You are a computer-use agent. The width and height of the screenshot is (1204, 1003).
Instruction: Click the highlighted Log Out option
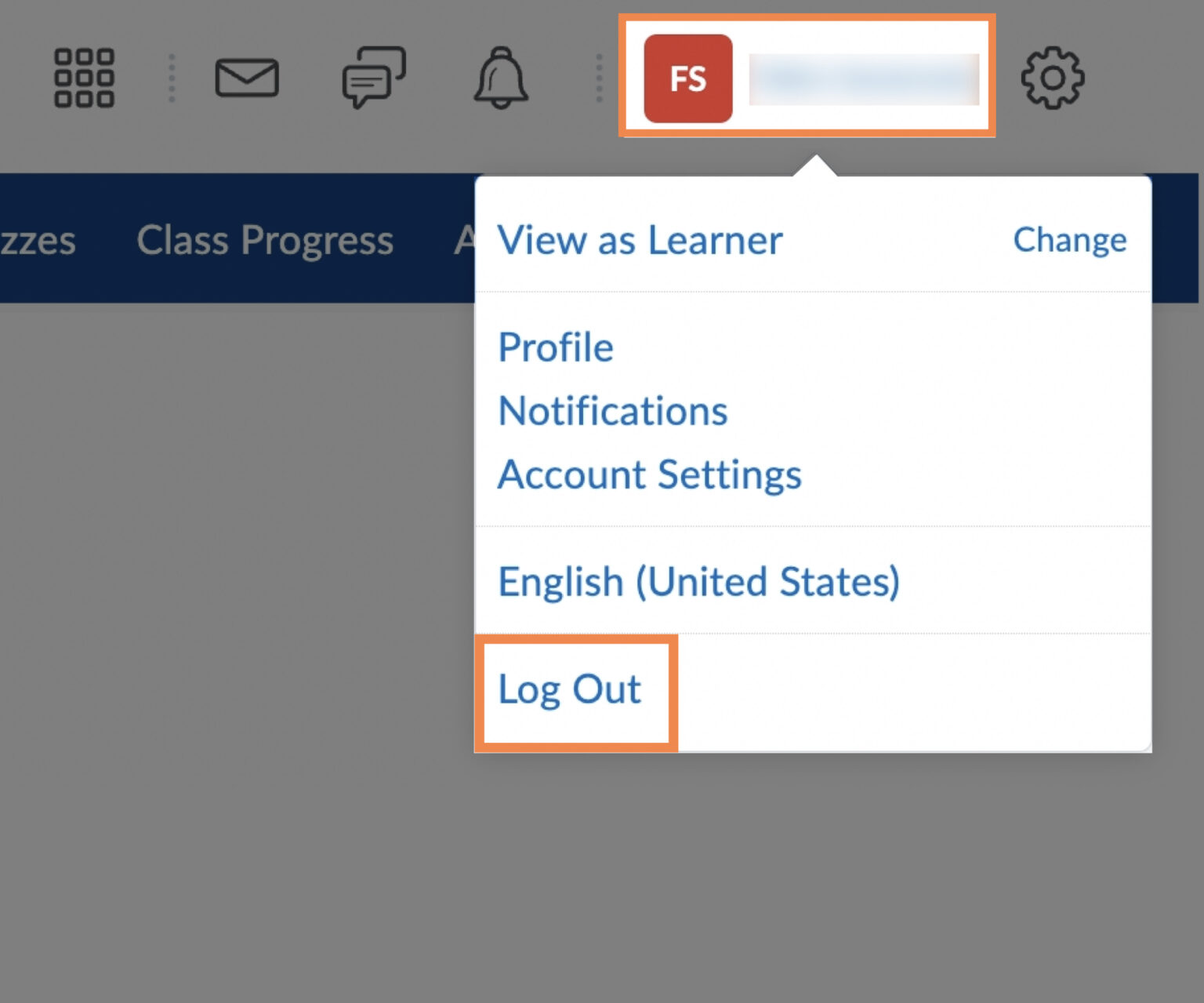pyautogui.click(x=570, y=690)
